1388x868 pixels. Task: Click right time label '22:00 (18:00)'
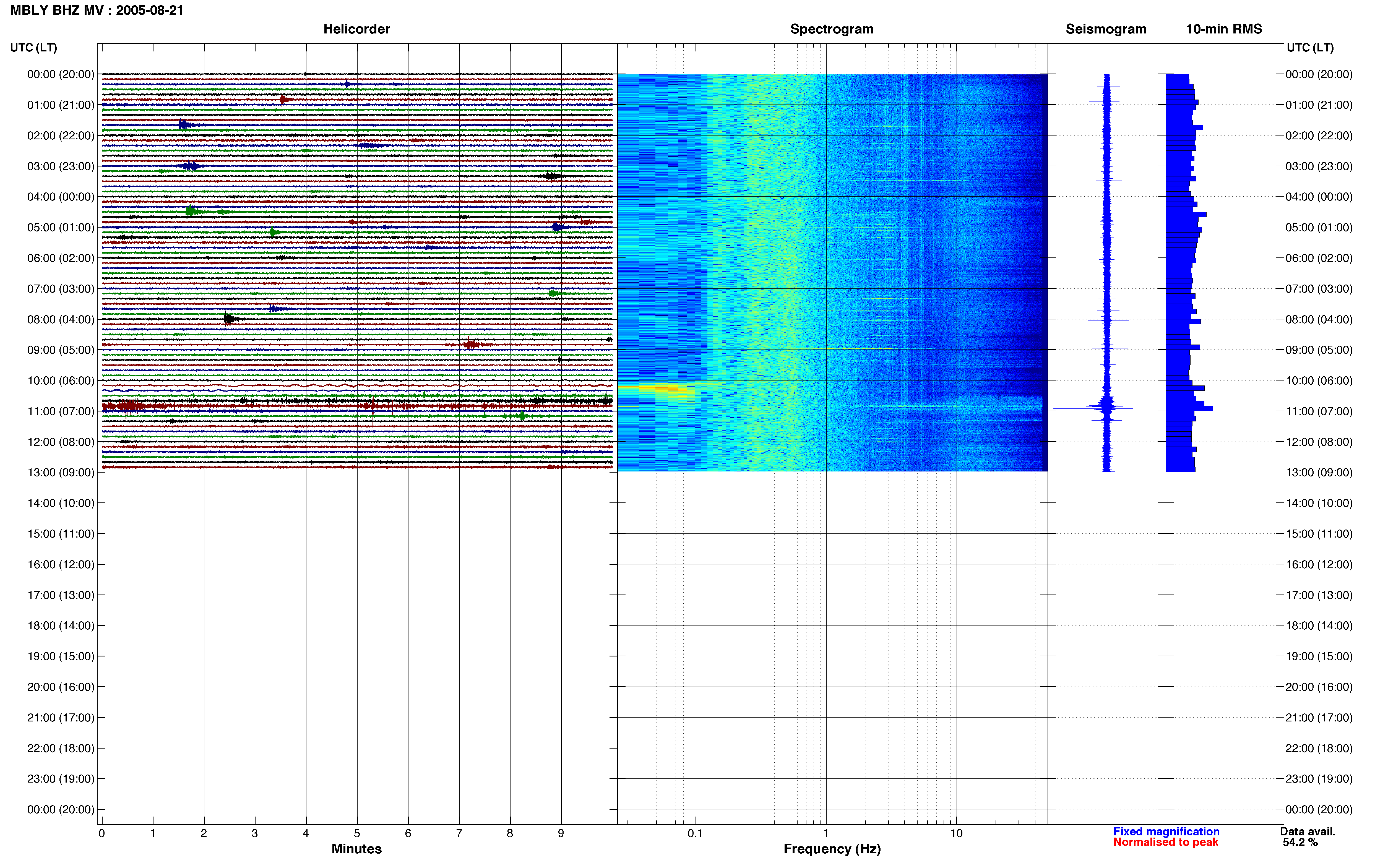click(1319, 748)
